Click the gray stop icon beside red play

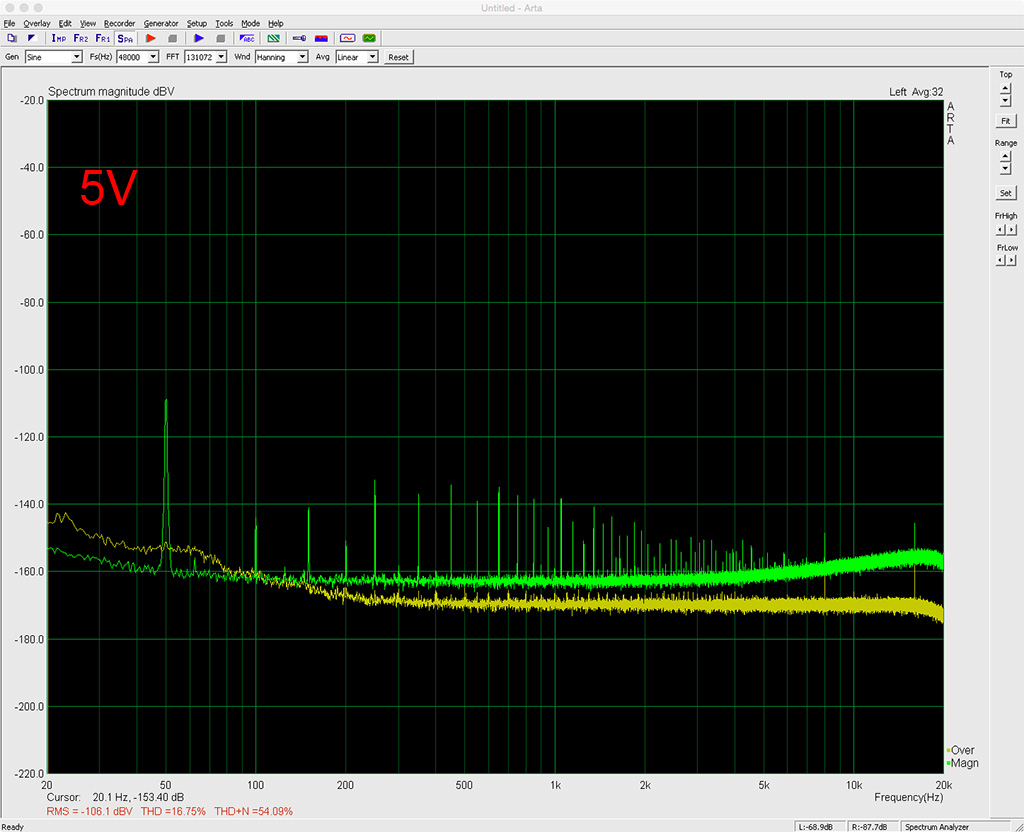(172, 39)
